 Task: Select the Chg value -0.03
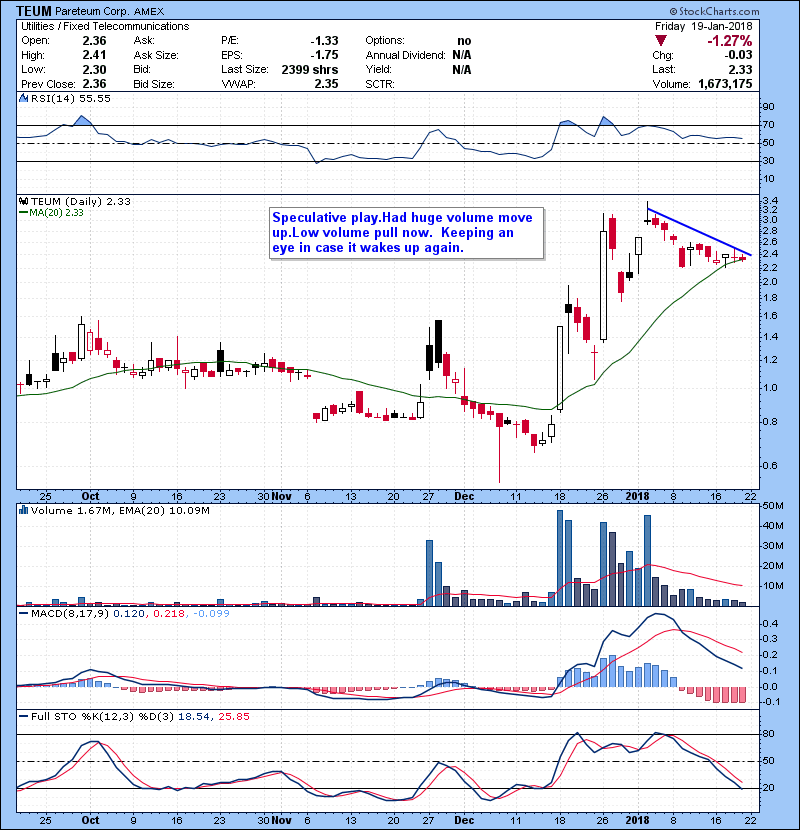[738, 55]
